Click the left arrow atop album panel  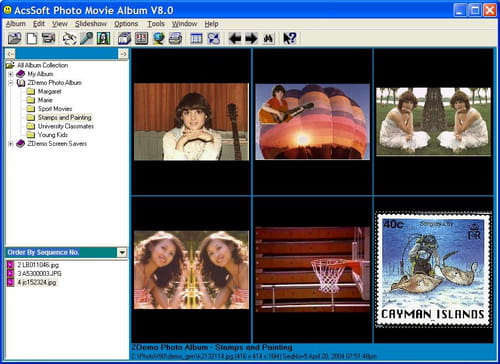(x=10, y=54)
